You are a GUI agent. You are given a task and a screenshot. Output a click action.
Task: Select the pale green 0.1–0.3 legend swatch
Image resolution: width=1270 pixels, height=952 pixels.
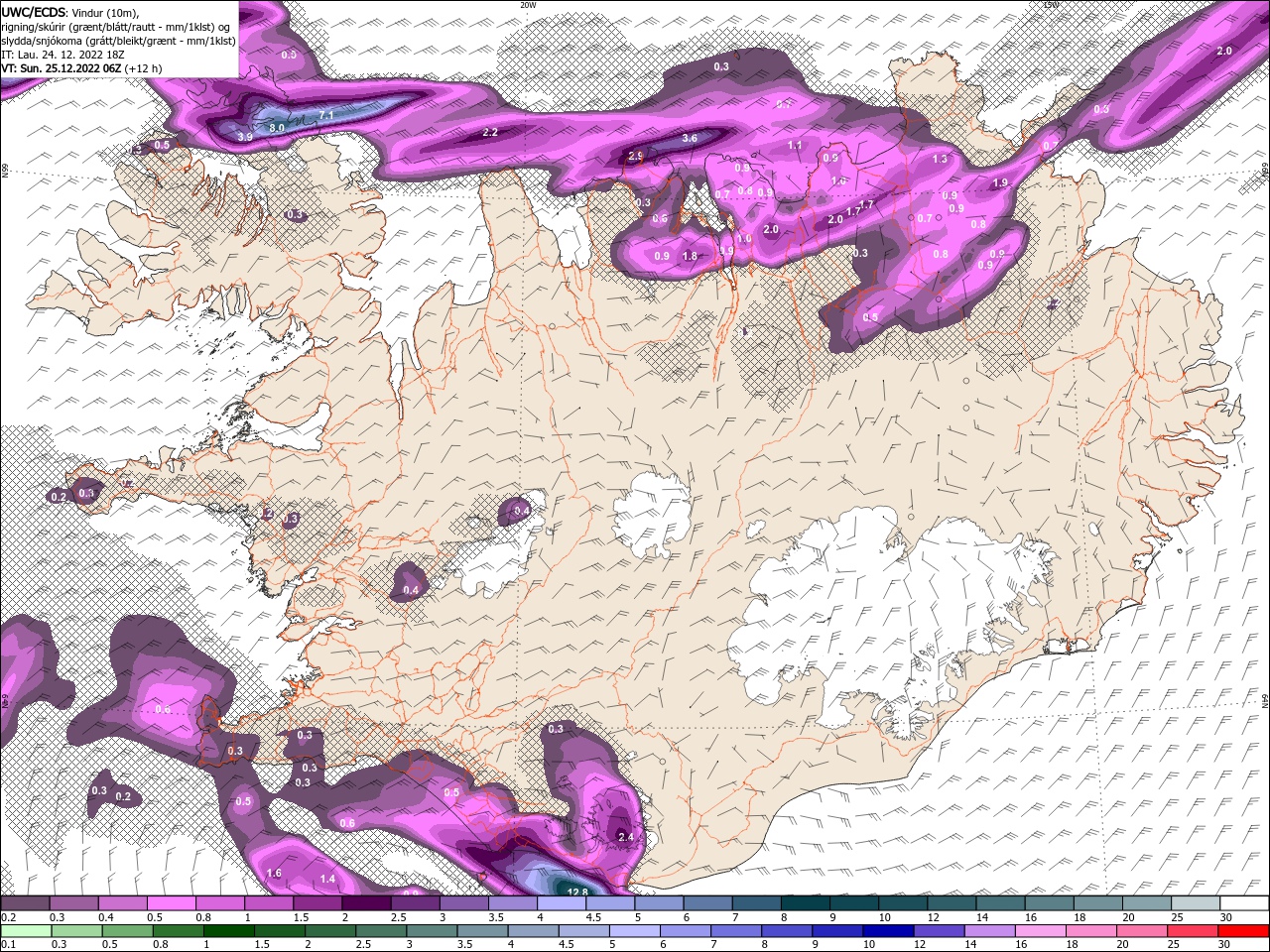[x=26, y=930]
